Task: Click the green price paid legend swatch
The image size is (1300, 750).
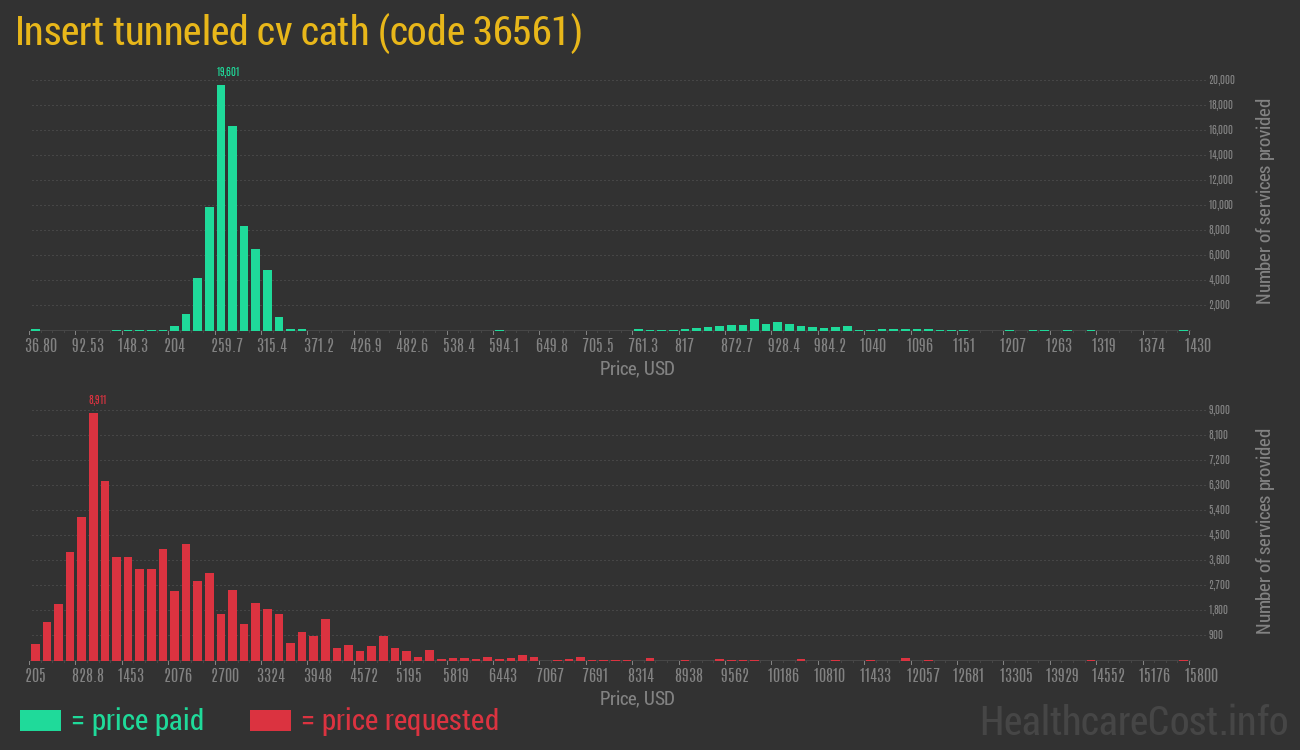Action: point(40,720)
